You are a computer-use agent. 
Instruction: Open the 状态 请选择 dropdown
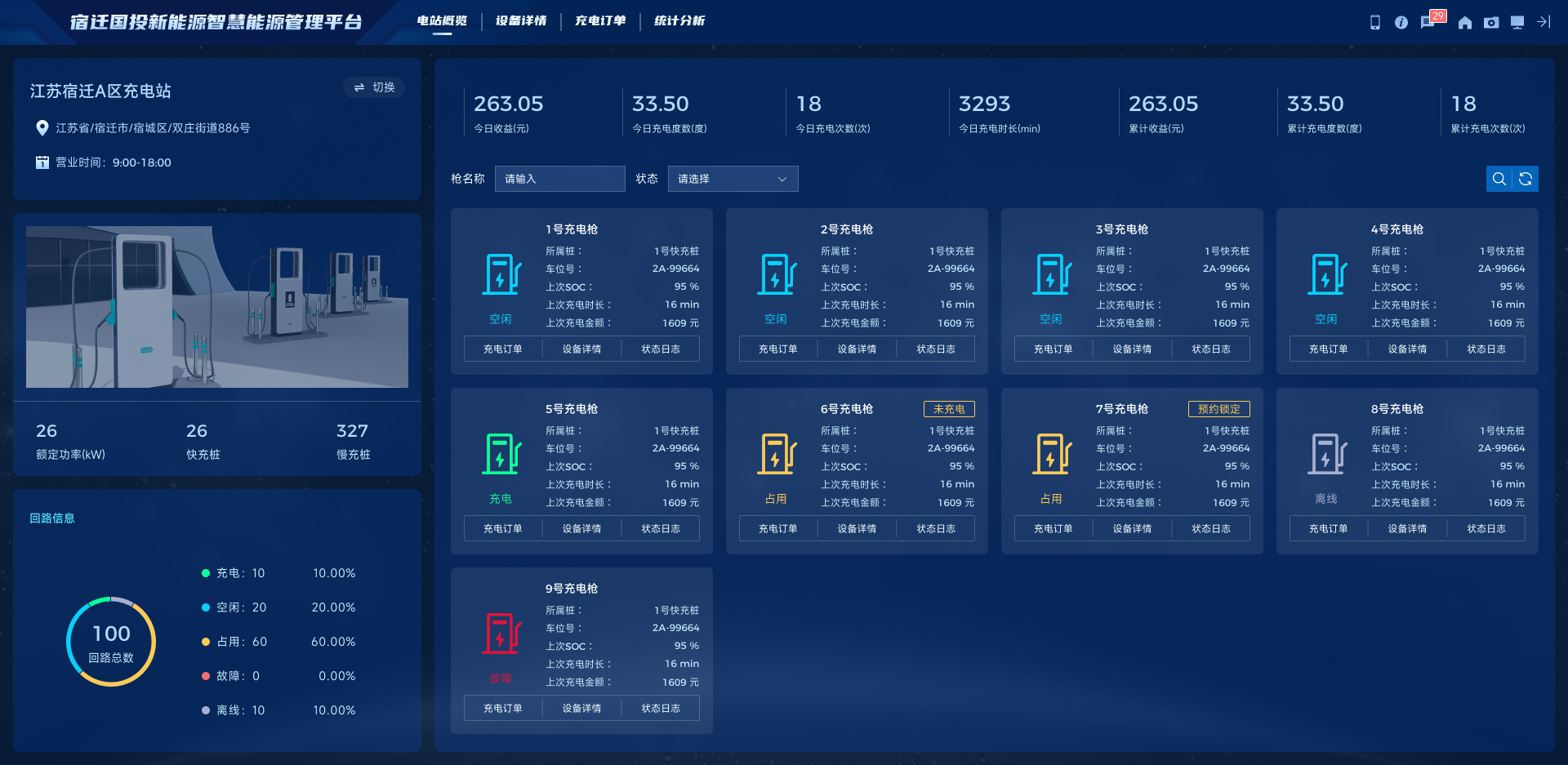[x=733, y=179]
